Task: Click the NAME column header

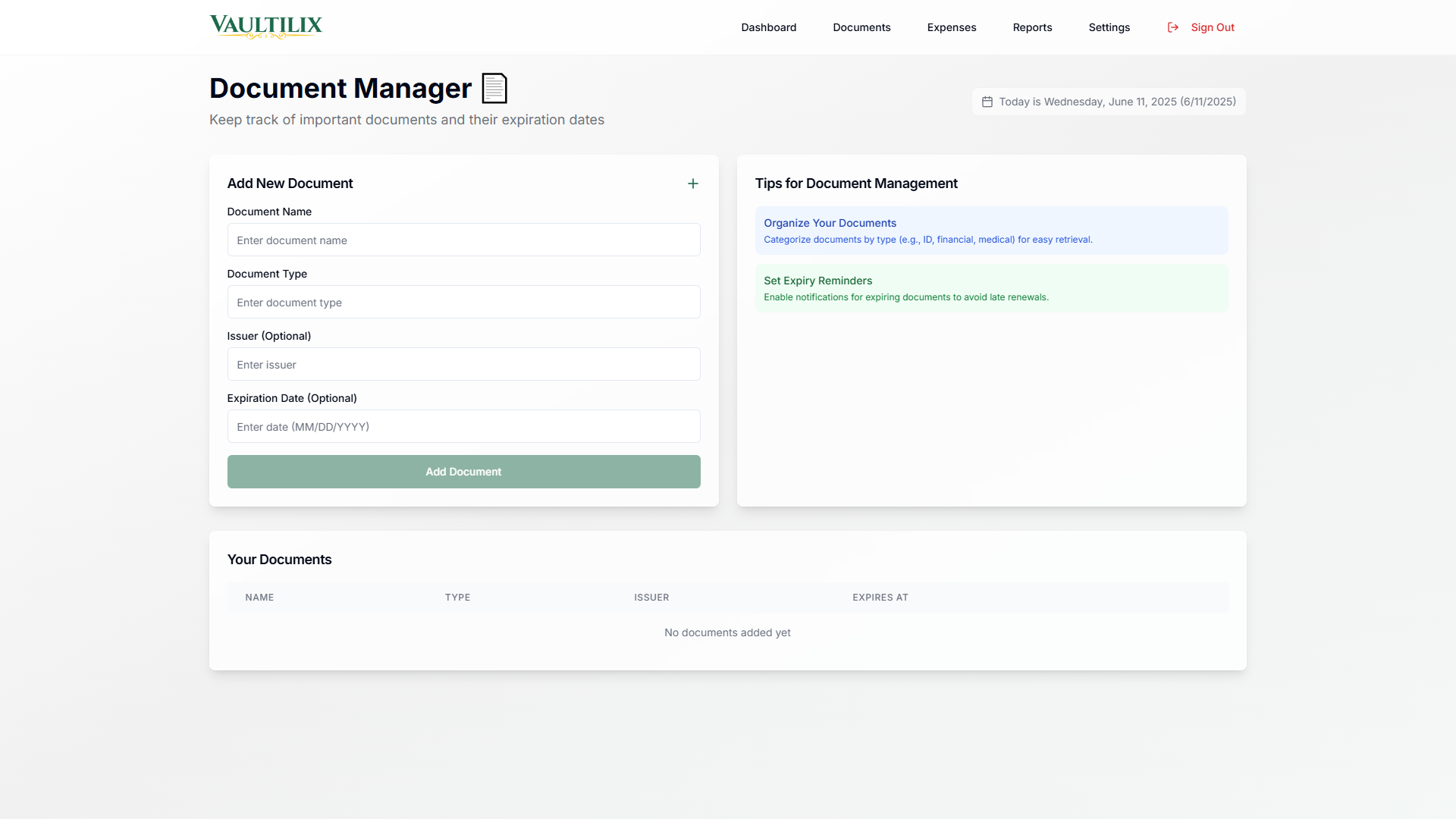Action: [259, 598]
